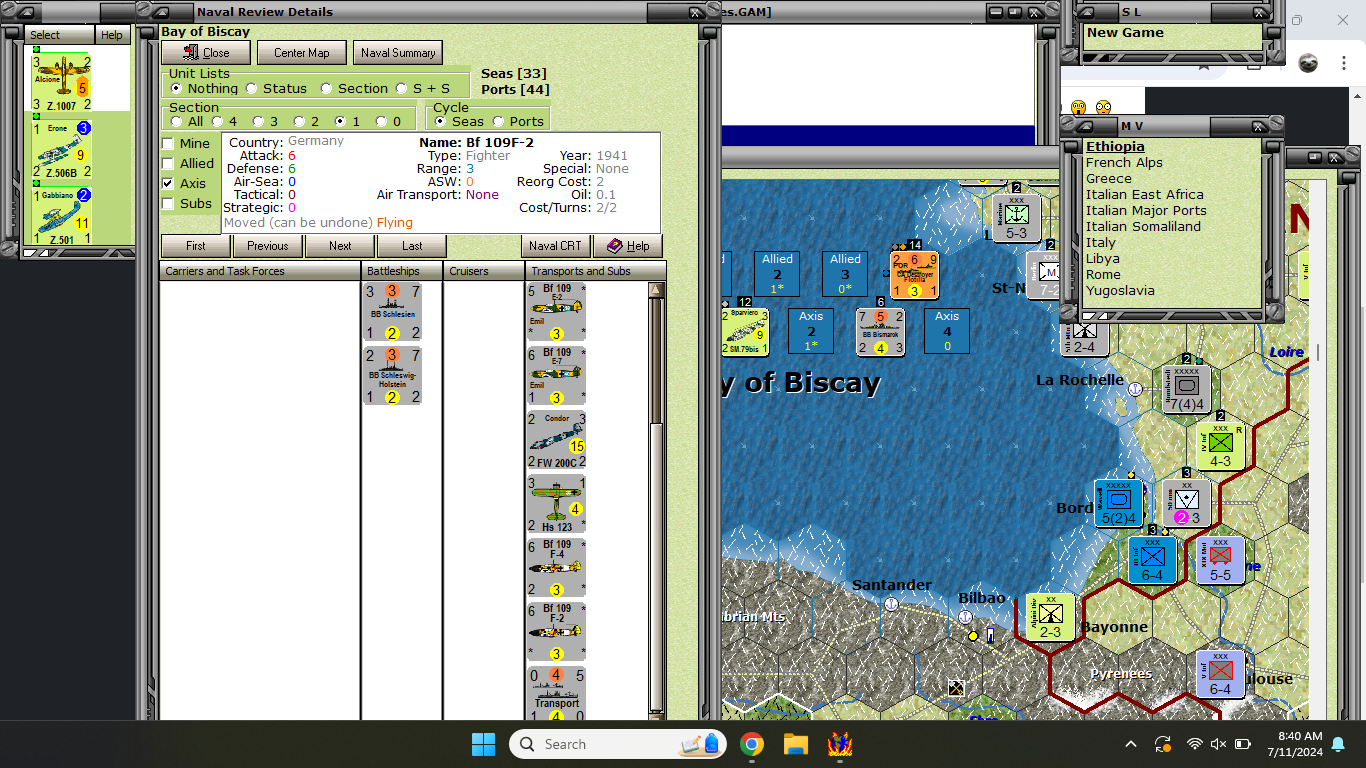The height and width of the screenshot is (768, 1366).
Task: Click Cruisers column header
Action: click(484, 271)
